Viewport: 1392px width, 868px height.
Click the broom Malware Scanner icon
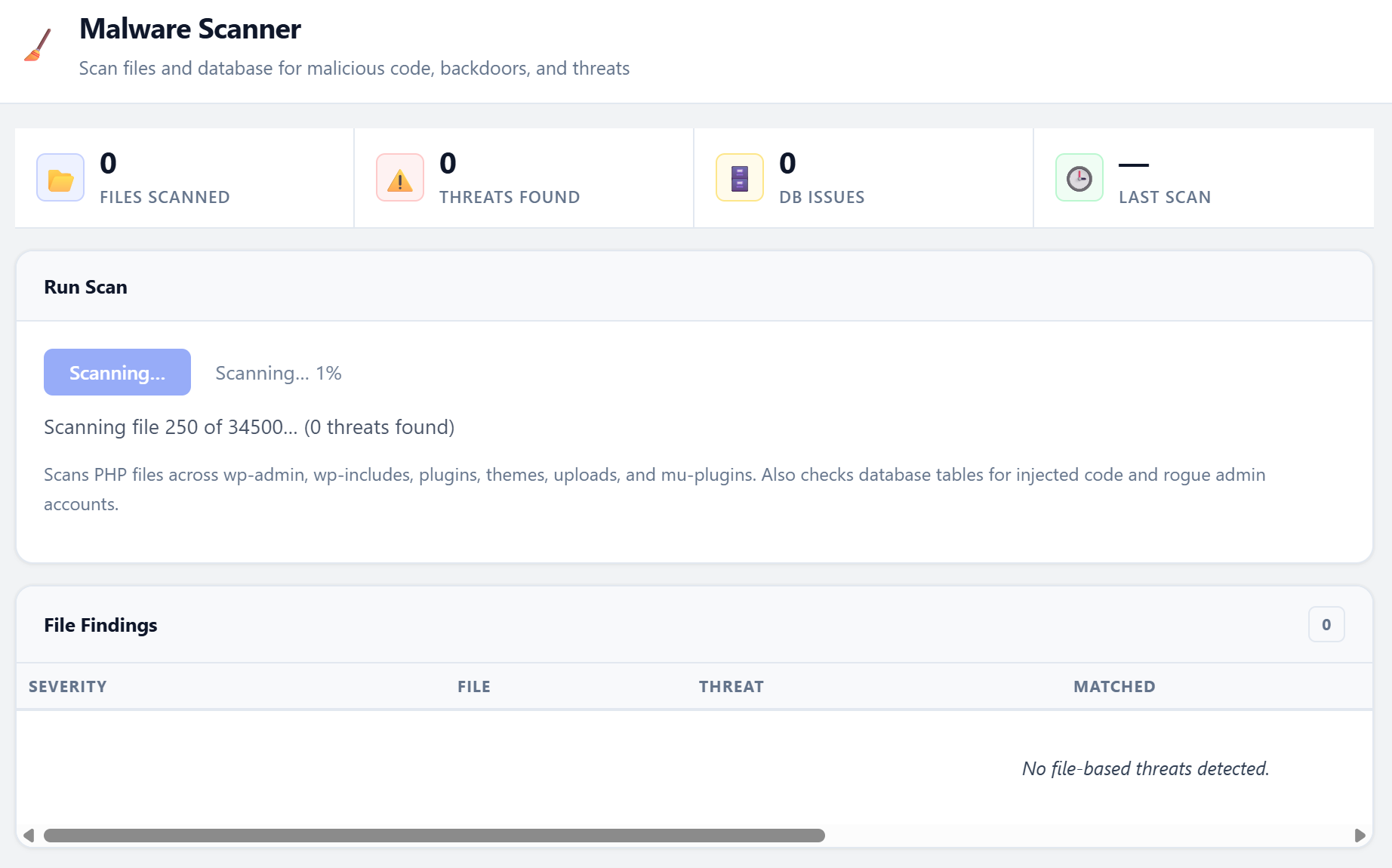pyautogui.click(x=37, y=45)
